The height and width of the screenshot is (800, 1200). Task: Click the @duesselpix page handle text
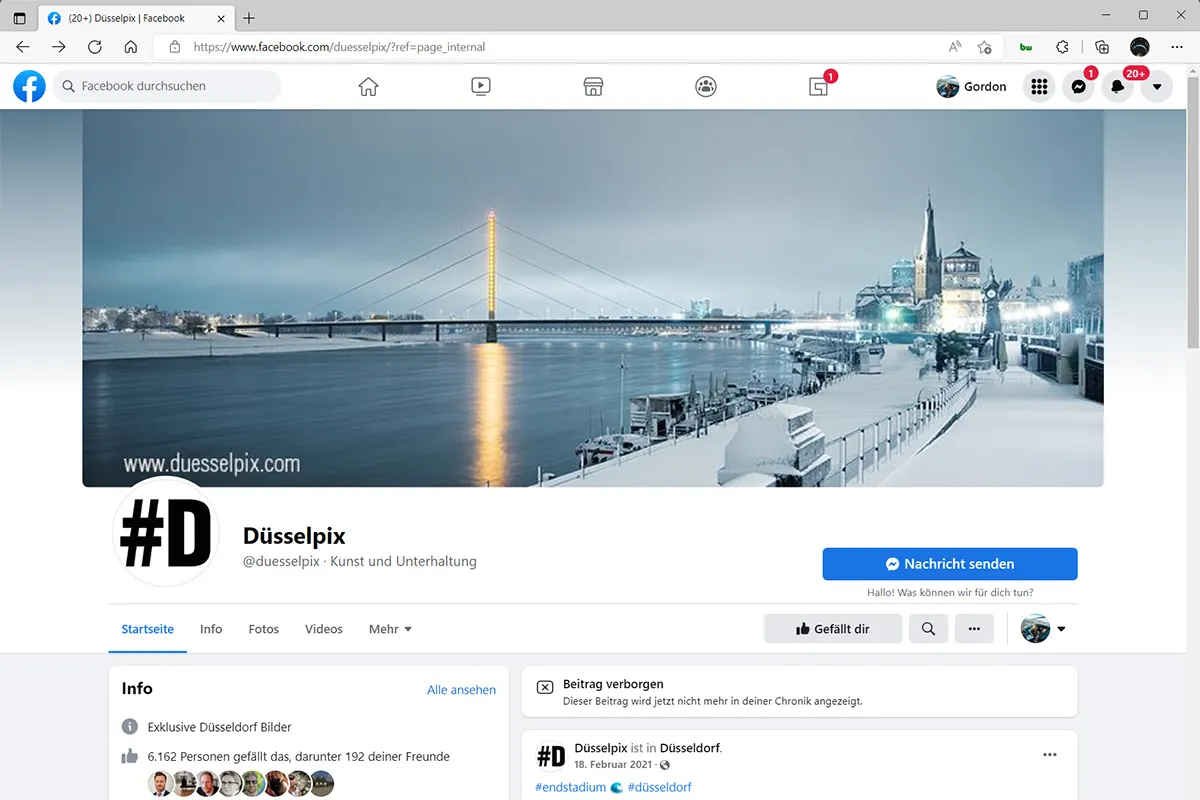[281, 562]
